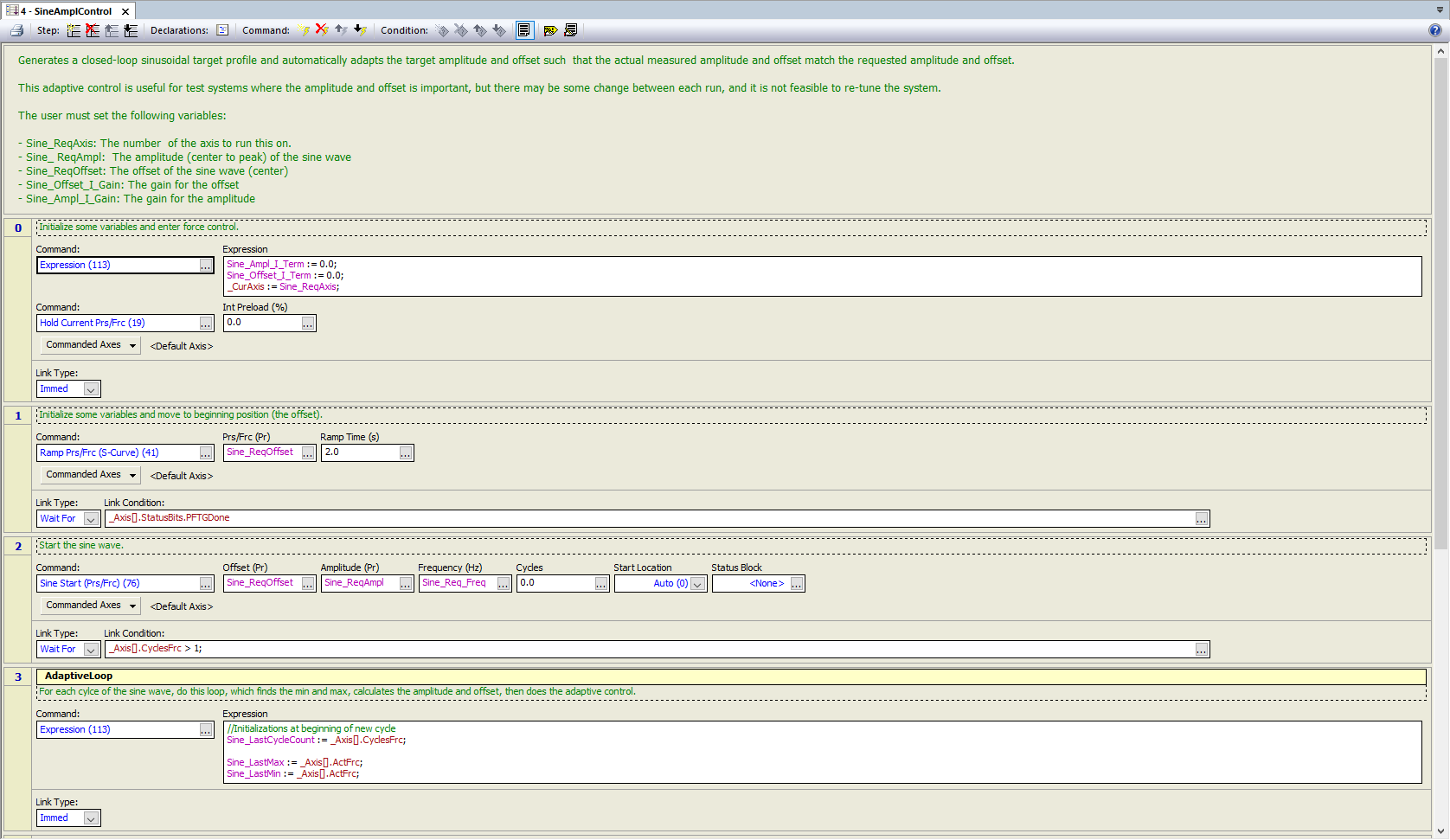Image resolution: width=1450 pixels, height=840 pixels.
Task: Open the ellipsis for Frequency (Hz) Sine_Req_Freq
Action: (x=504, y=584)
